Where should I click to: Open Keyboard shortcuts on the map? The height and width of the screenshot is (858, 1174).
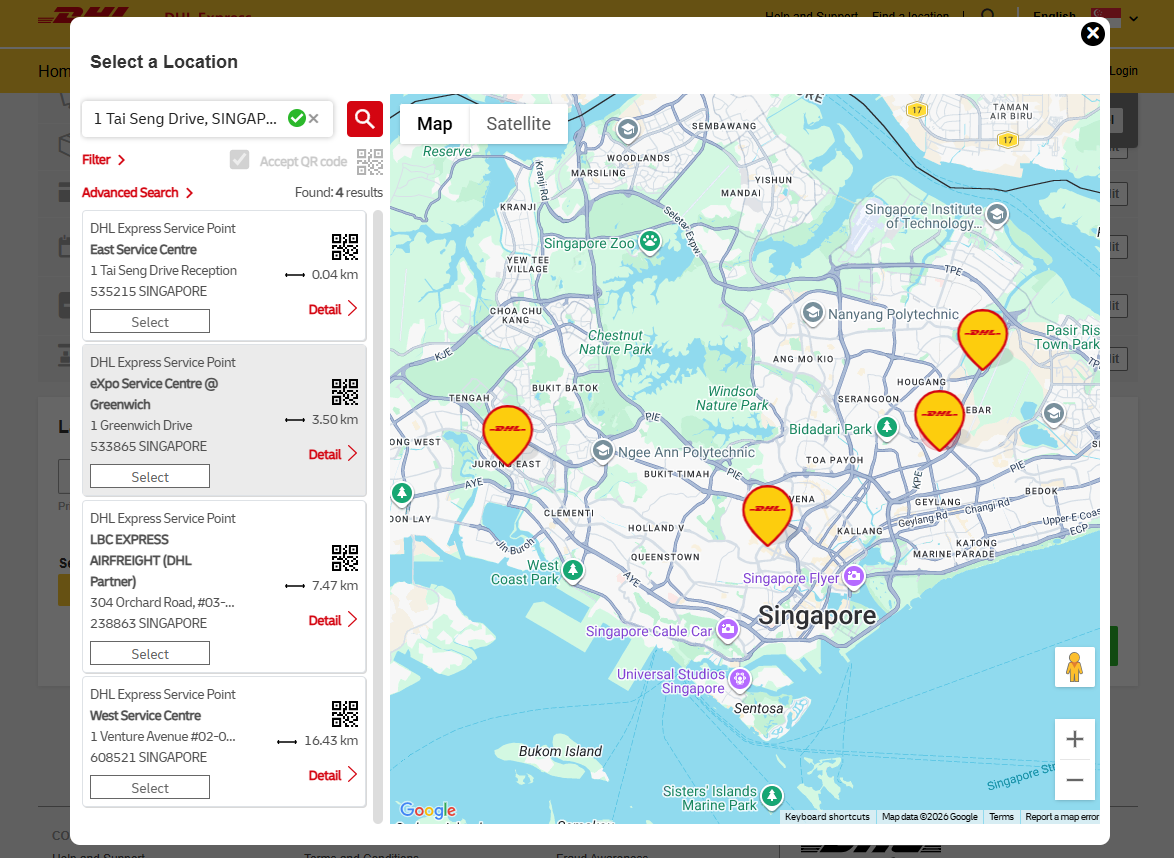(827, 817)
